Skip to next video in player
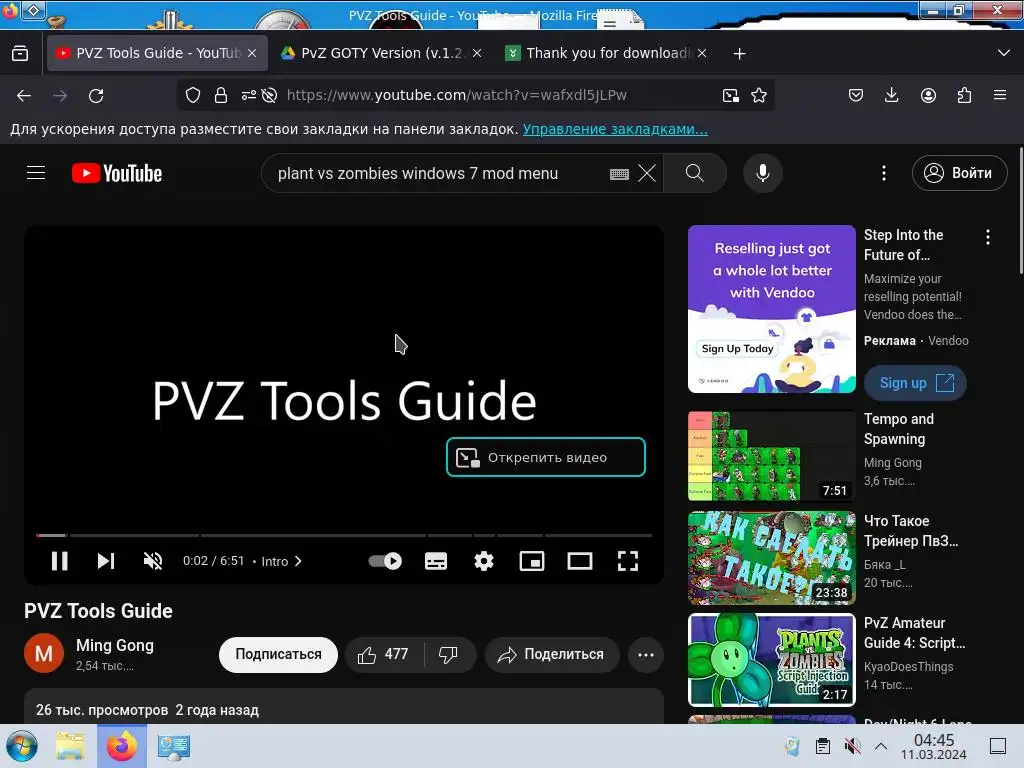Viewport: 1024px width, 768px height. (106, 561)
